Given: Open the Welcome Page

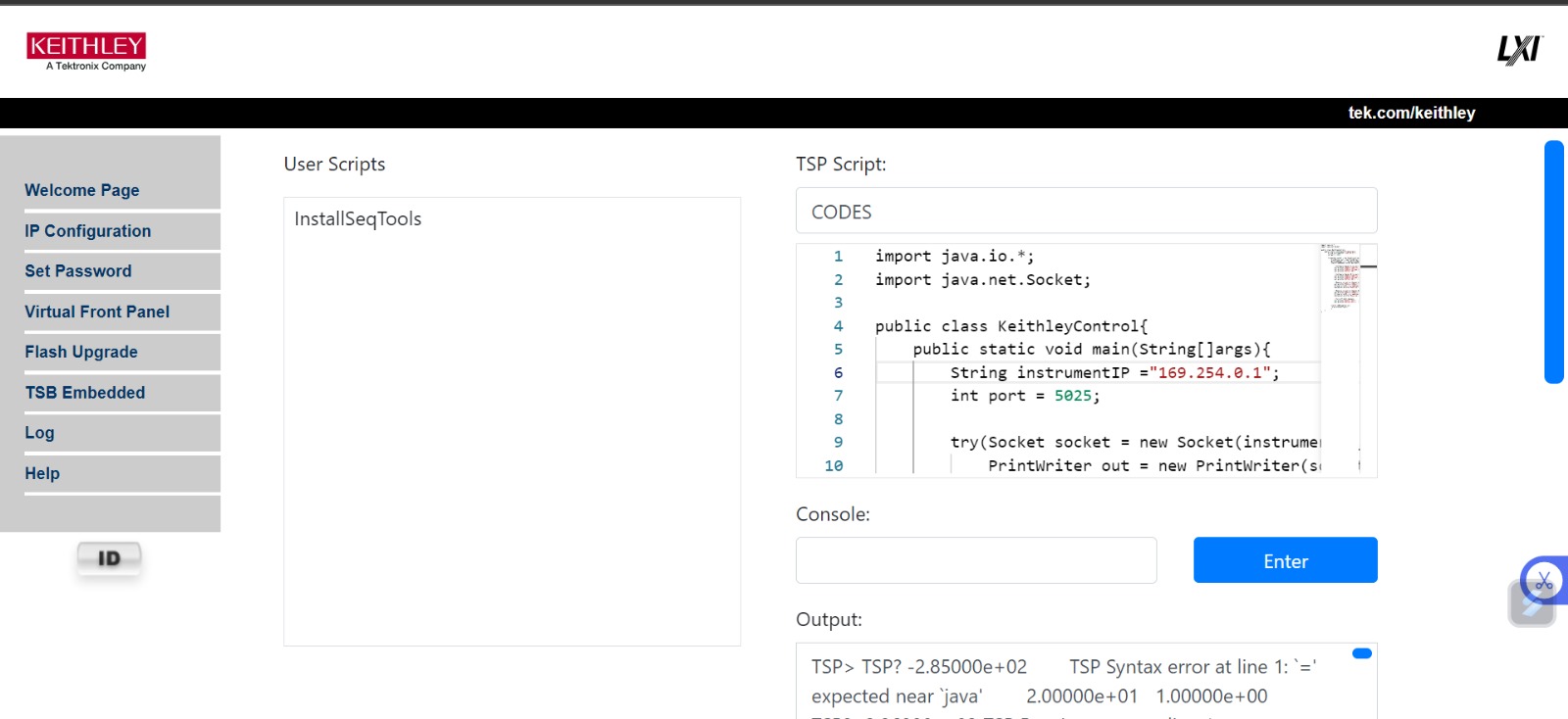Looking at the screenshot, I should [82, 190].
